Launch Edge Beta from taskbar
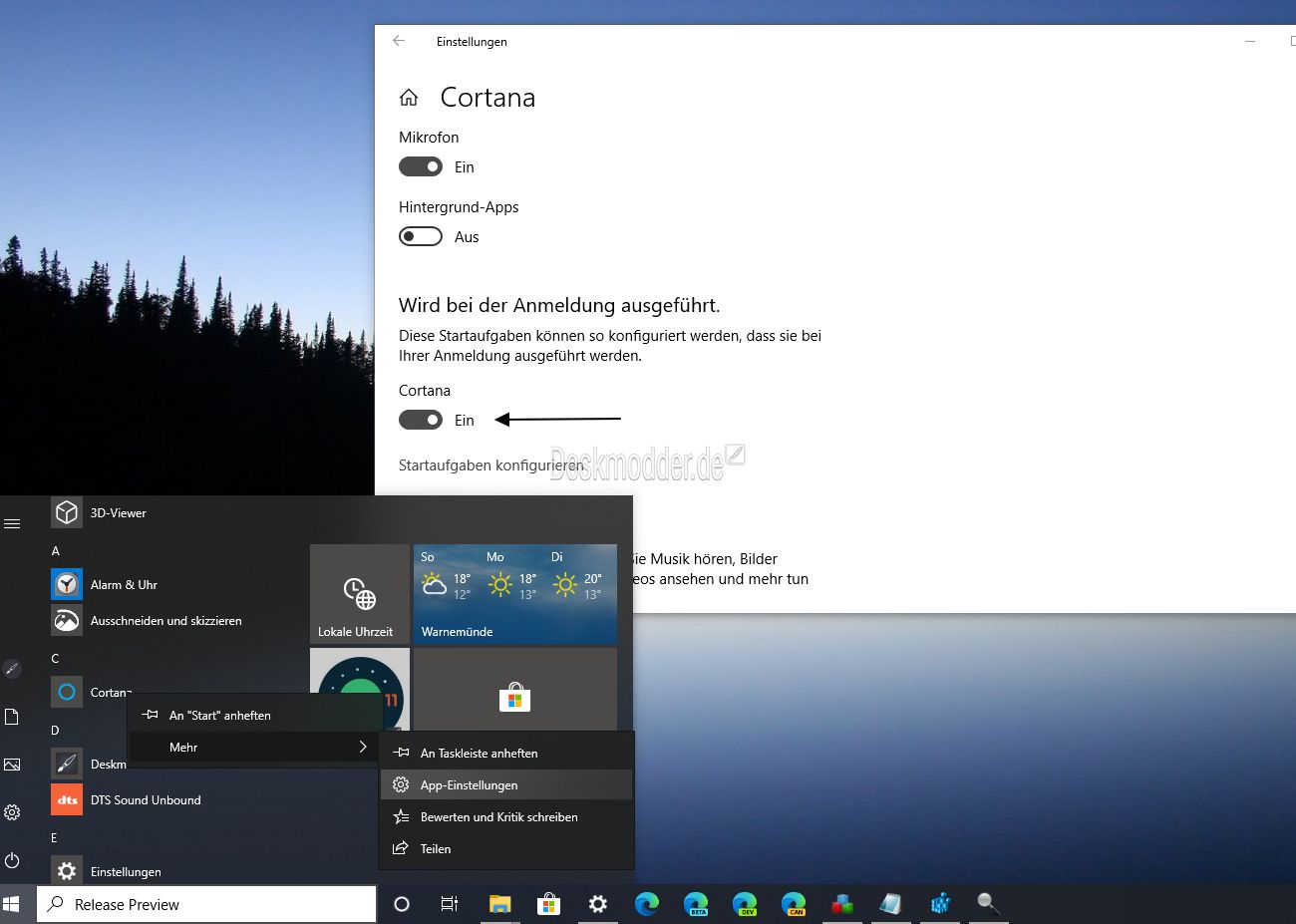This screenshot has height=924, width=1296. (696, 904)
